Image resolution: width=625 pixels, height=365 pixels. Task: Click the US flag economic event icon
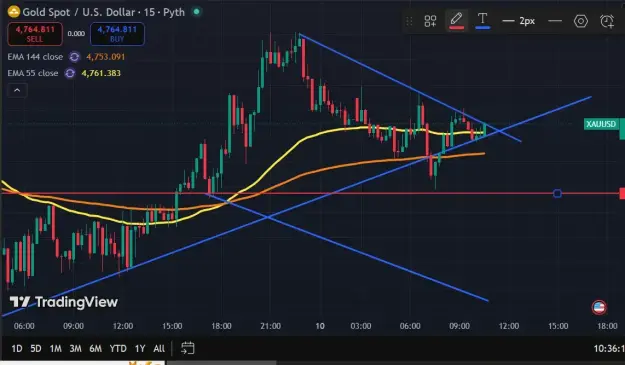coord(599,307)
